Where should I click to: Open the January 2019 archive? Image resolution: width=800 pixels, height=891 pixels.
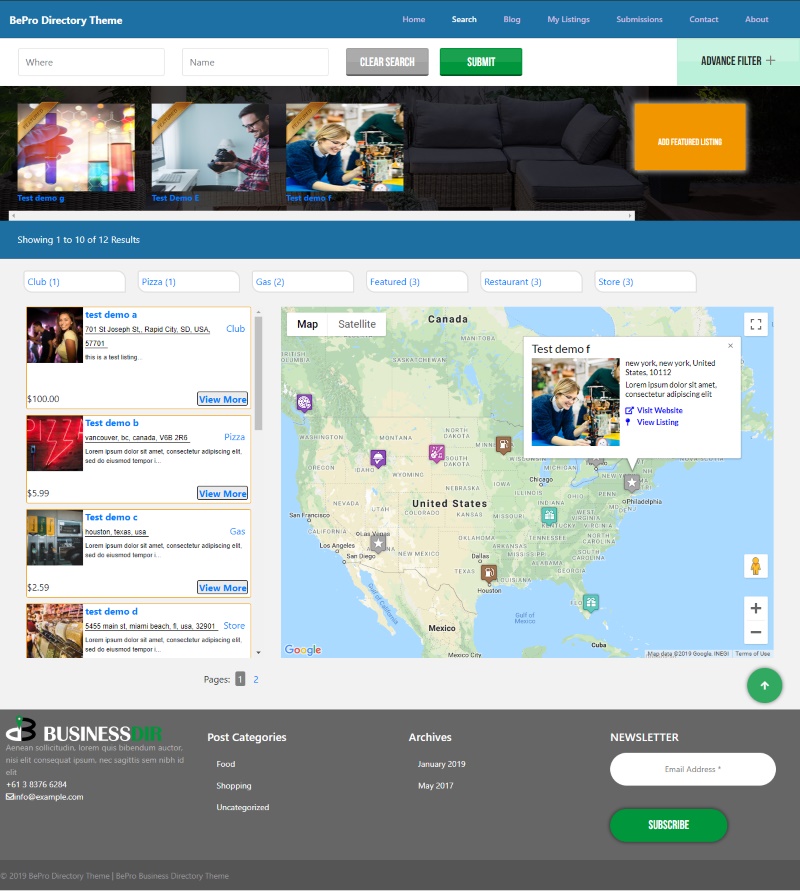pyautogui.click(x=441, y=764)
